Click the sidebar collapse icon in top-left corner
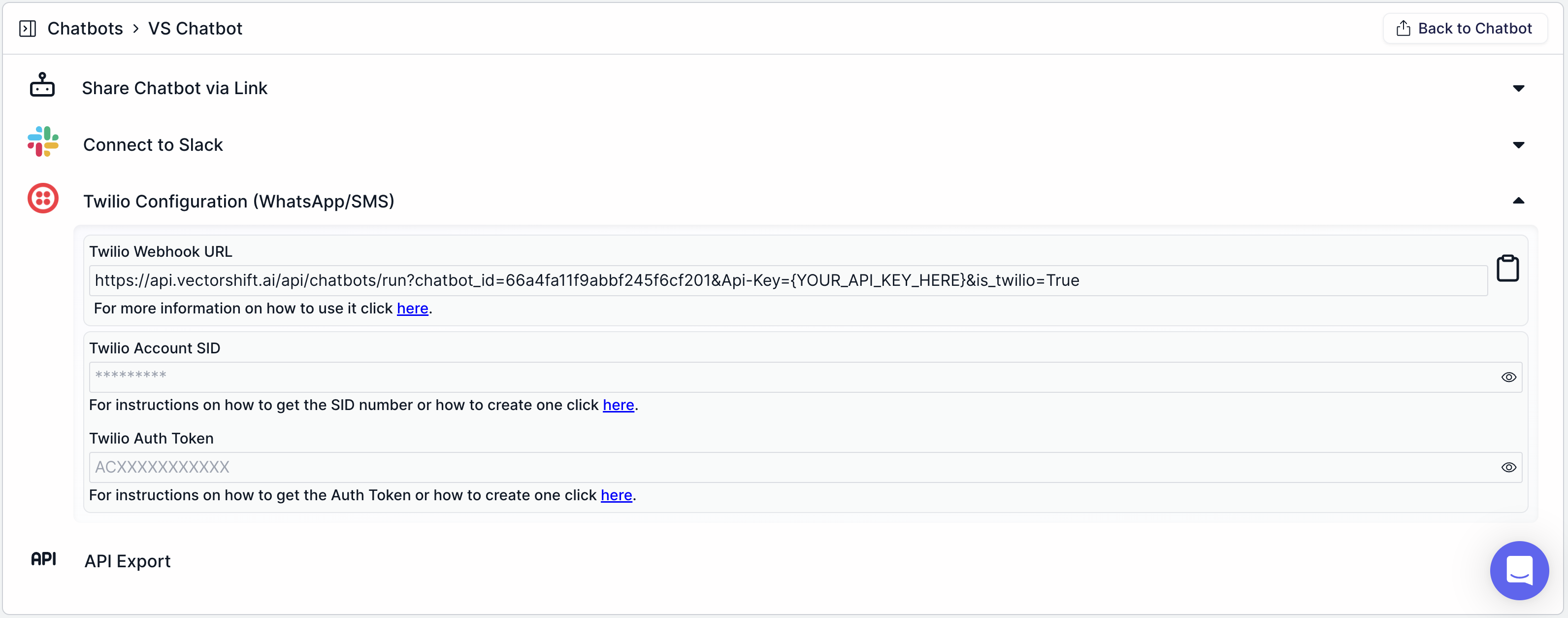This screenshot has height=618, width=1568. click(x=28, y=28)
